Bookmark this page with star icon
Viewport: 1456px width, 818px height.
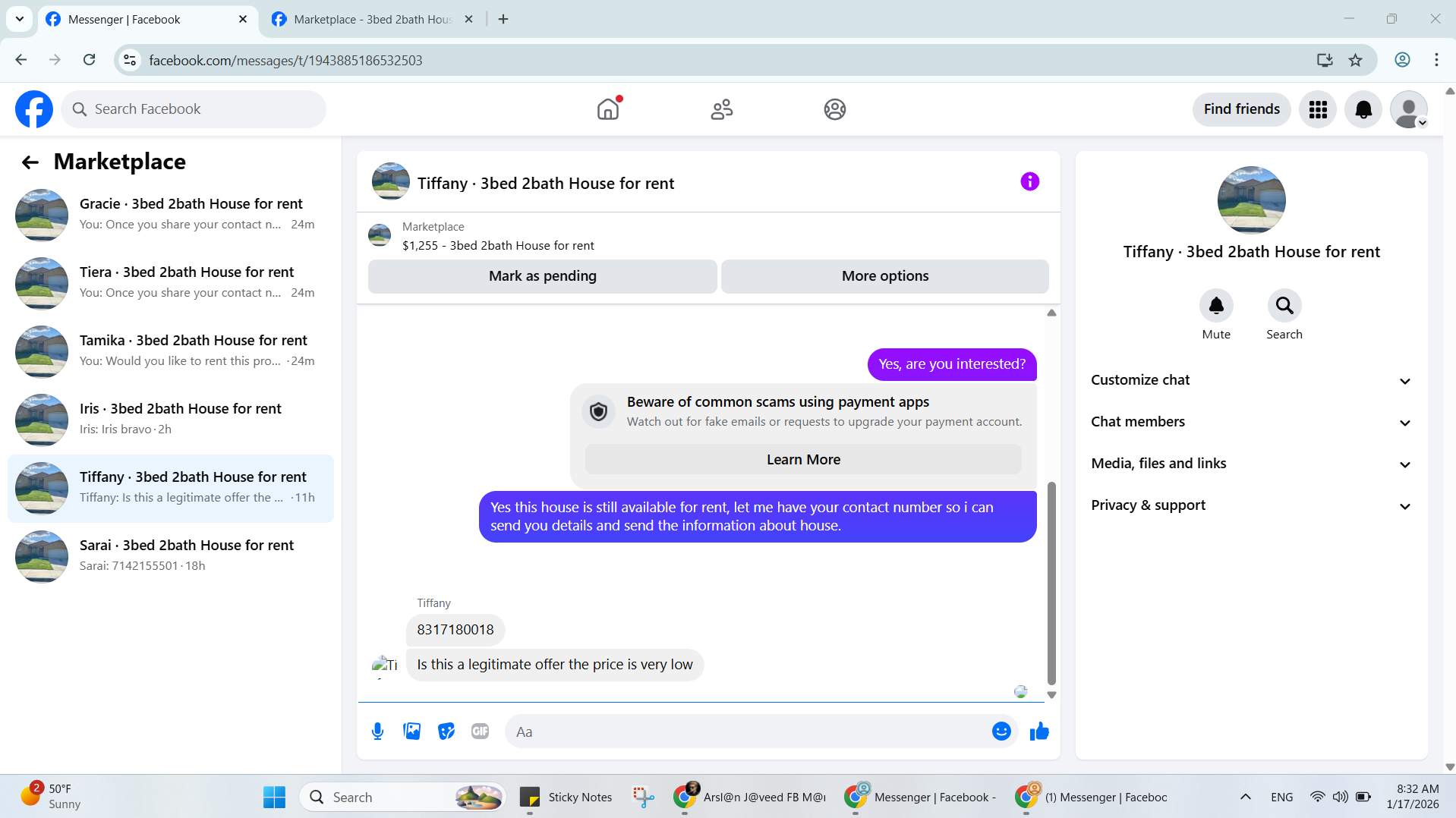click(1355, 60)
